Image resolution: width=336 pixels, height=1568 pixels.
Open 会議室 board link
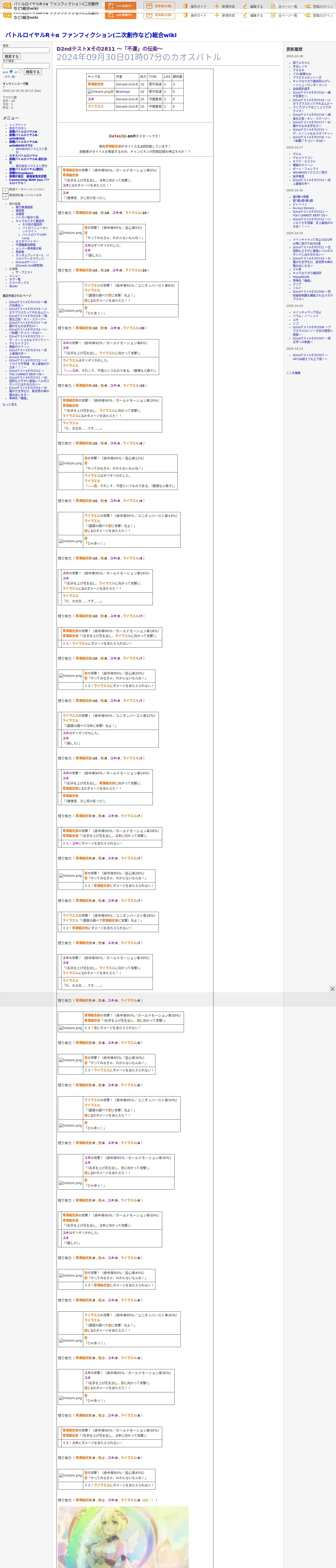[20, 214]
